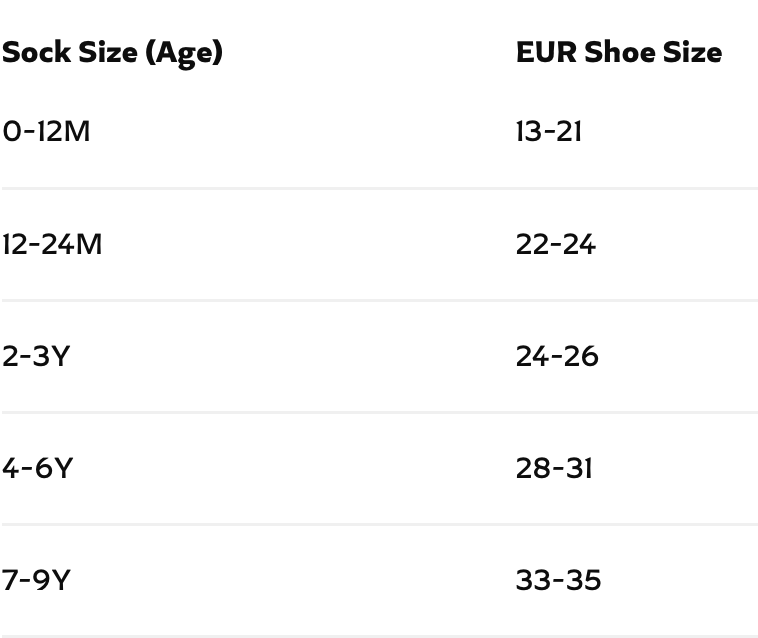Click the 24-26 EUR shoe size value
This screenshot has width=758, height=638.
[x=557, y=356]
